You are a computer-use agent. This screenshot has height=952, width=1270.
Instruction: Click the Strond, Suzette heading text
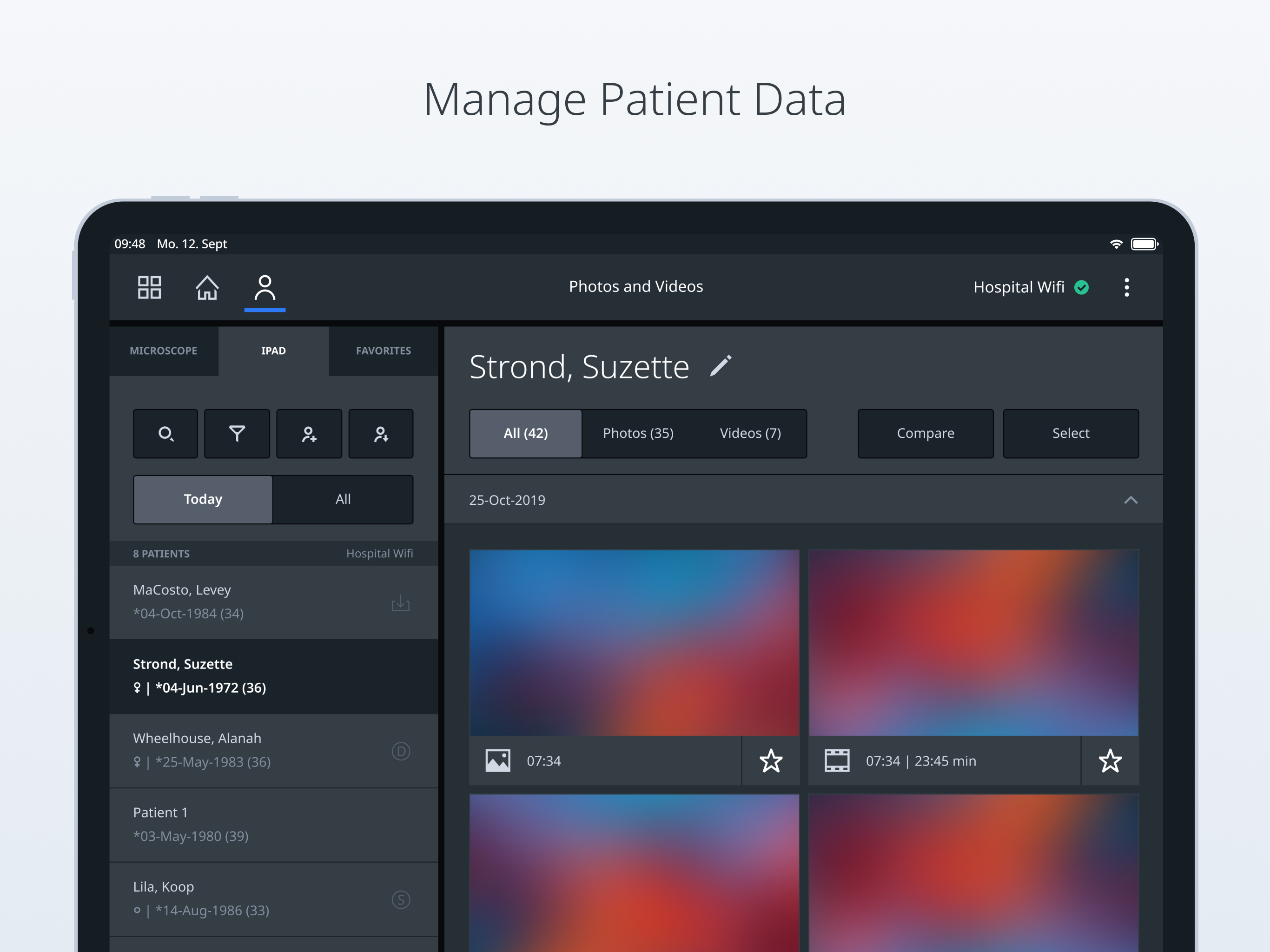click(x=579, y=367)
